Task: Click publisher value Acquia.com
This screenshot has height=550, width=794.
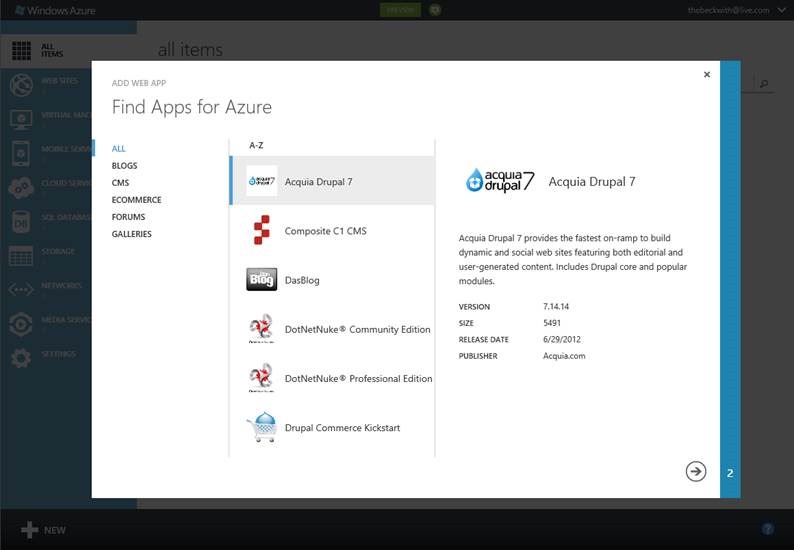Action: pyautogui.click(x=564, y=356)
